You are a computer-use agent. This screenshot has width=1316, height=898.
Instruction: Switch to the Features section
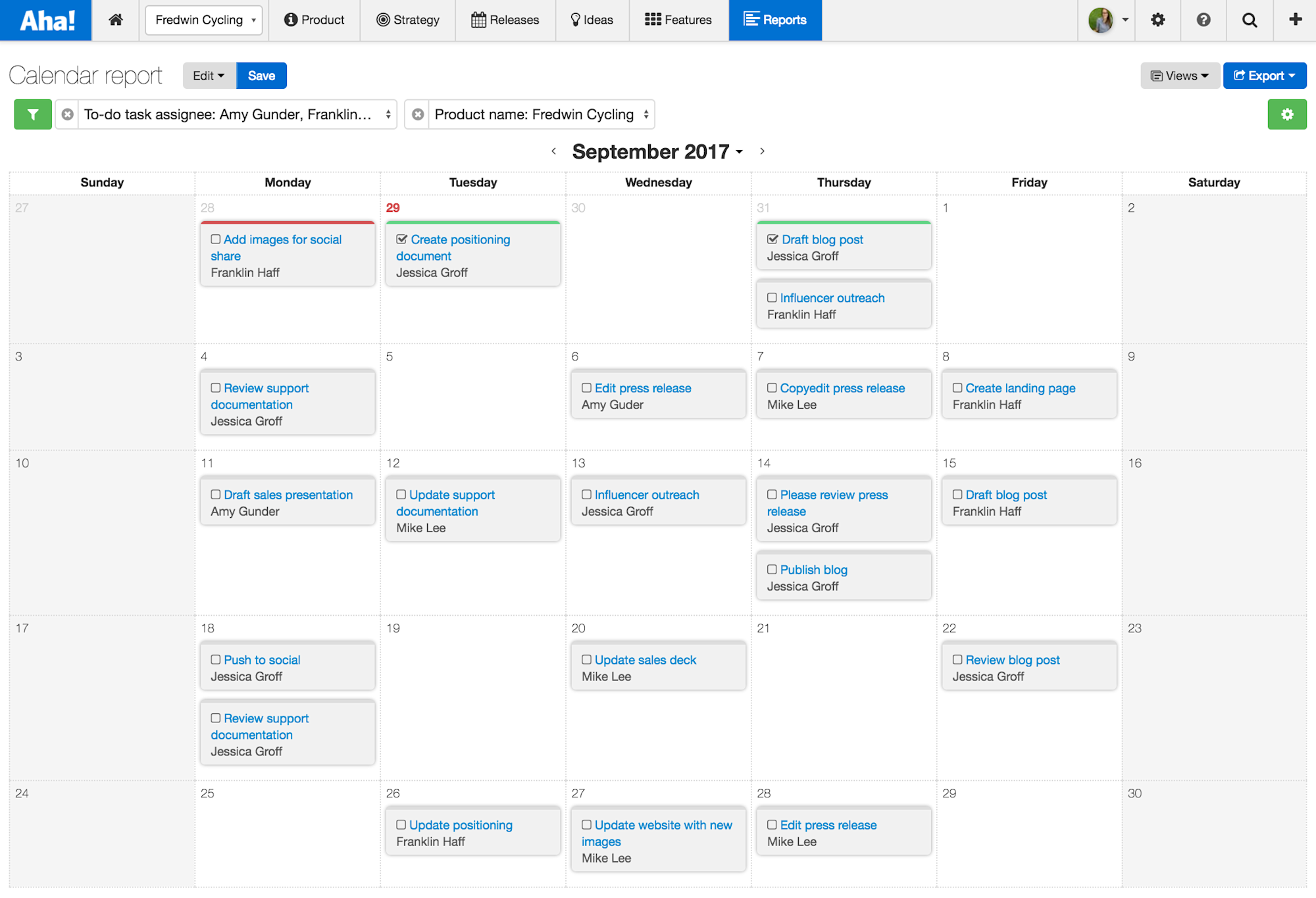pyautogui.click(x=679, y=20)
